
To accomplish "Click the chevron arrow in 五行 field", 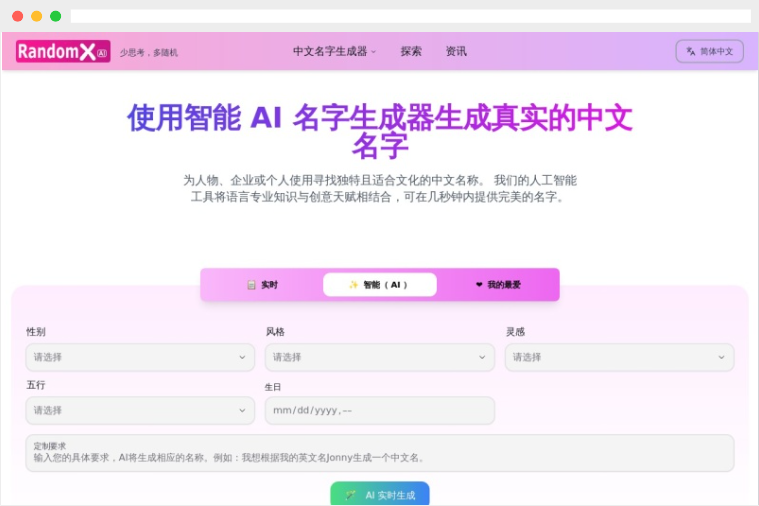I will (x=242, y=411).
